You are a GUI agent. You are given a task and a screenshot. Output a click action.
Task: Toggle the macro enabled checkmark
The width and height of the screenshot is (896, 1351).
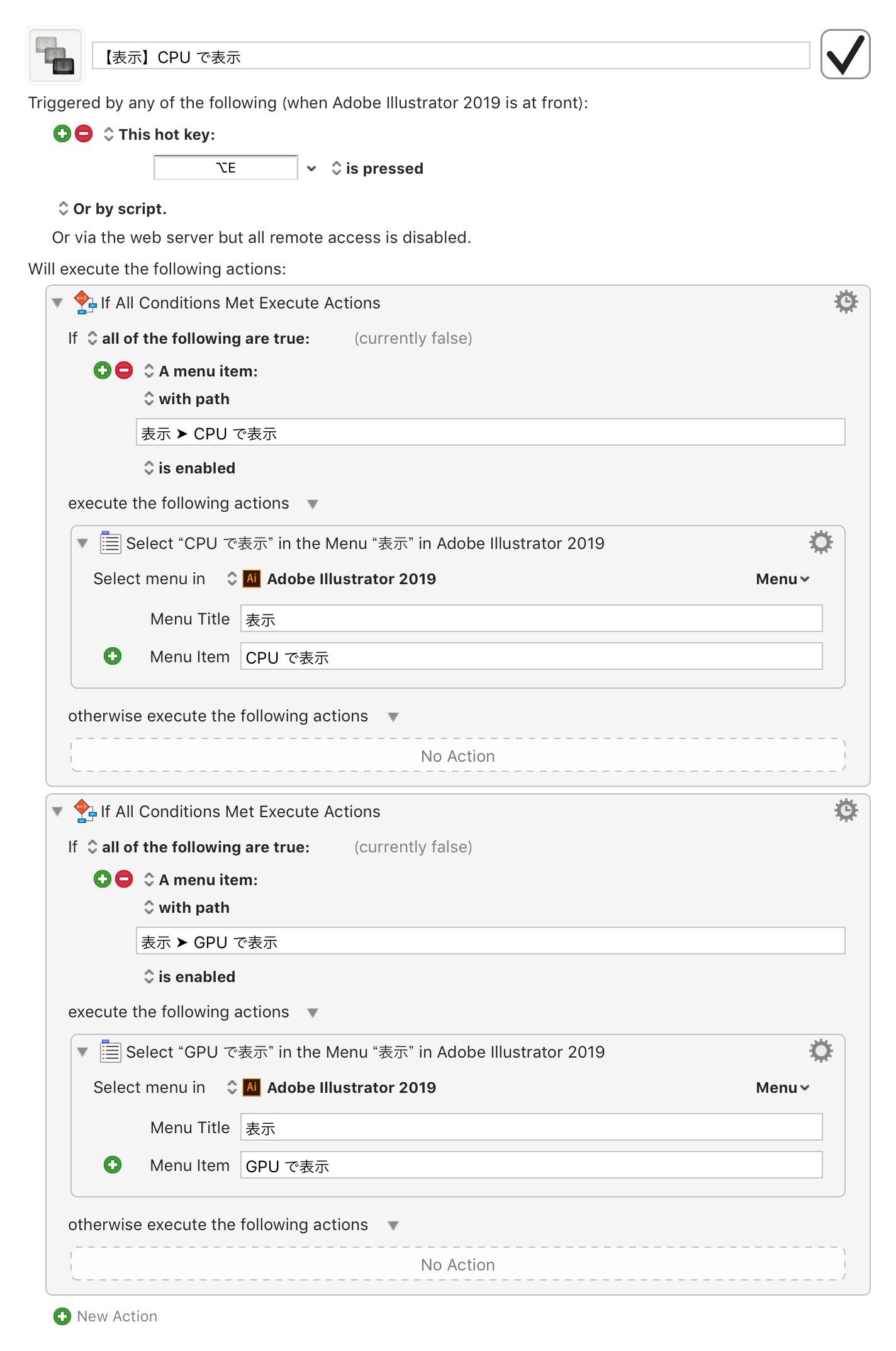845,55
